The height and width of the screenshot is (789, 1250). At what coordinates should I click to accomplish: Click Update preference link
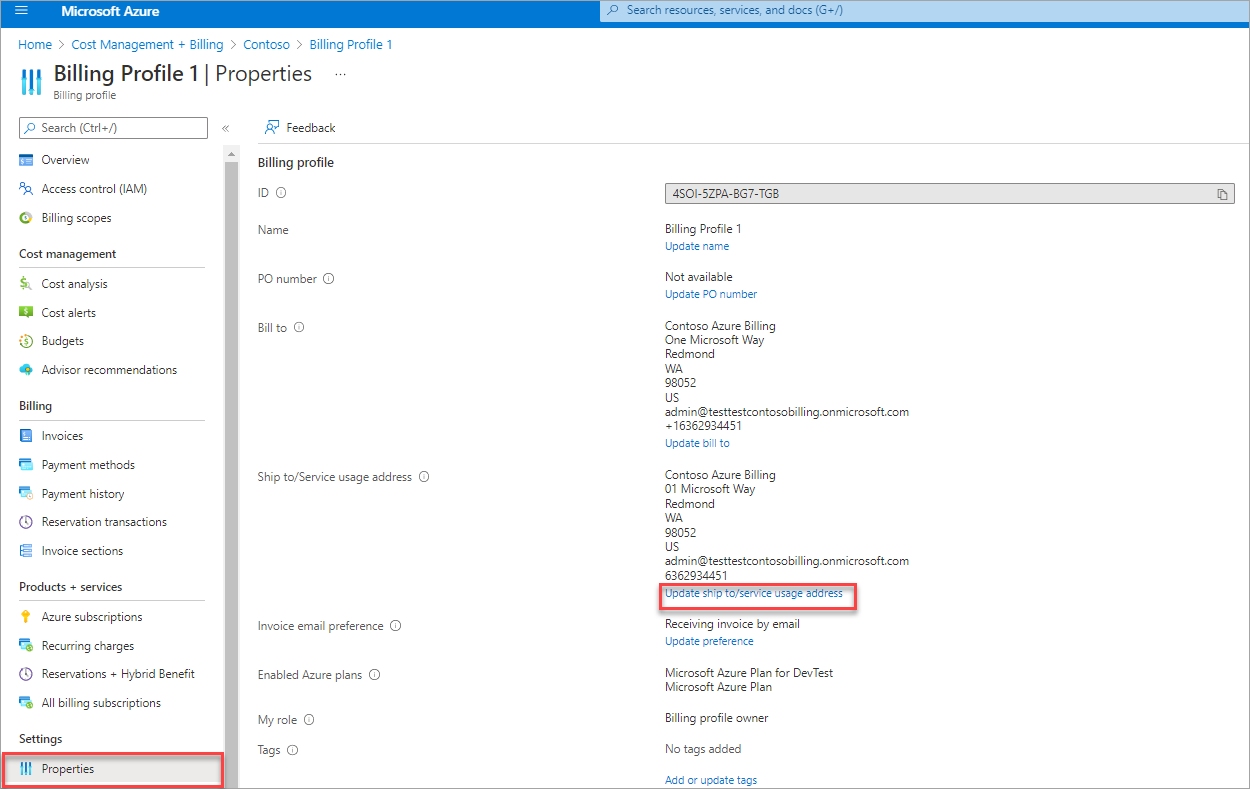click(x=709, y=641)
